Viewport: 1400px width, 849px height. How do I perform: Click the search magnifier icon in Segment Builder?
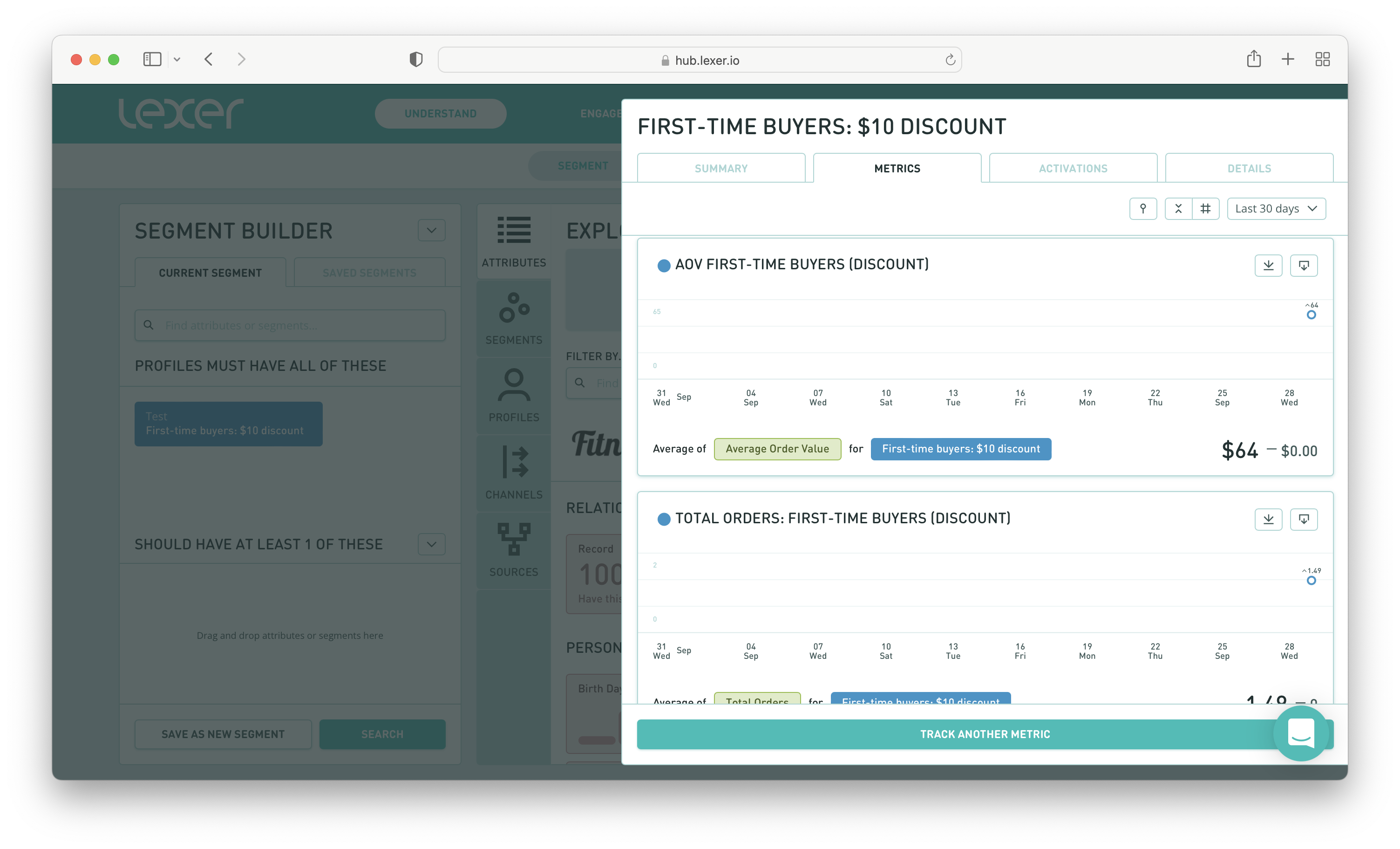click(148, 325)
